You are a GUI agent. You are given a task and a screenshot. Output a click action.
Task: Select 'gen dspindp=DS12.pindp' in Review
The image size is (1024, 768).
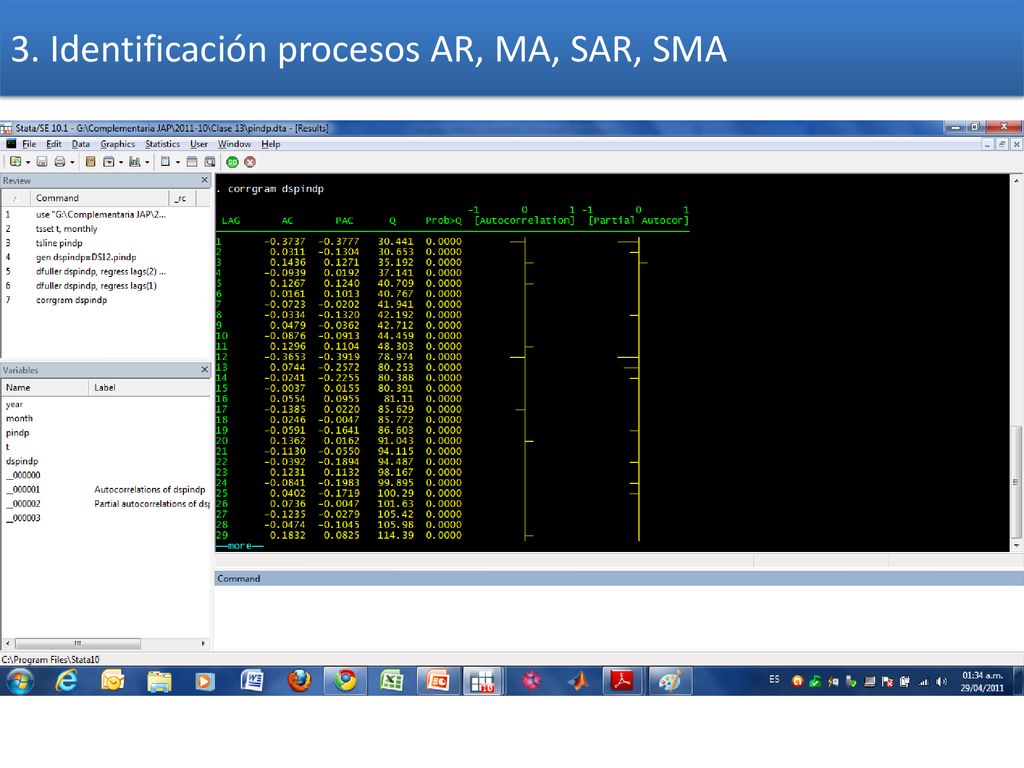86,257
